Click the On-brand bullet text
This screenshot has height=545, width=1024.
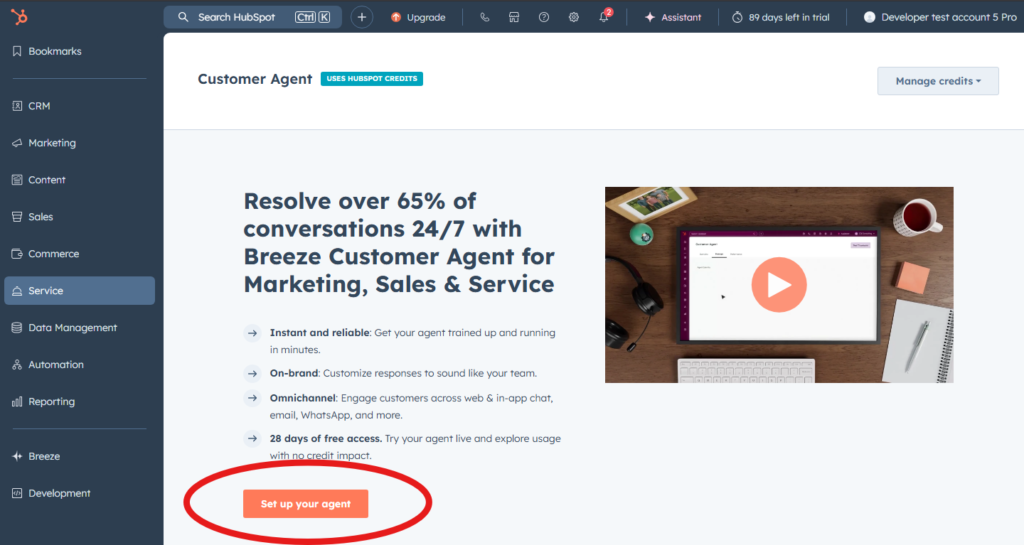[x=403, y=373]
